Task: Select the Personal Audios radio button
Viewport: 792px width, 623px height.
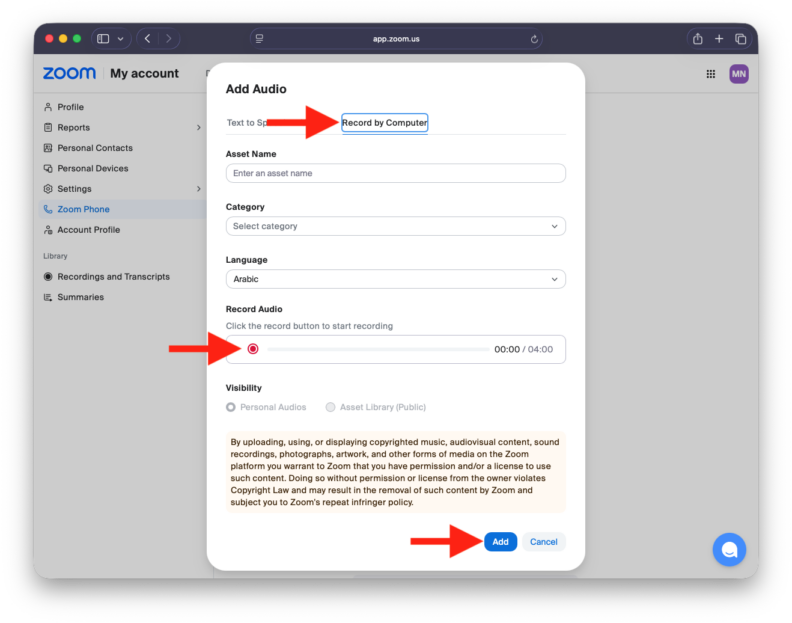Action: point(231,407)
